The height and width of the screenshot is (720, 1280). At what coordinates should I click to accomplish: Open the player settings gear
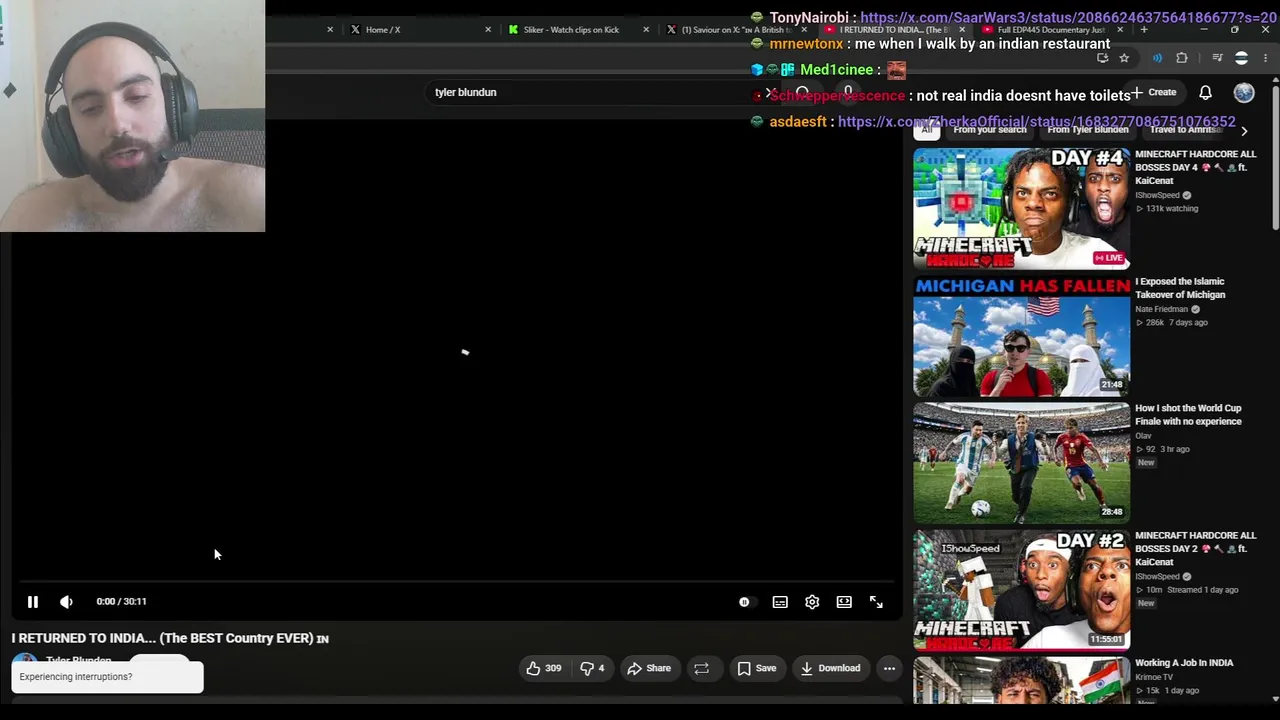[812, 602]
